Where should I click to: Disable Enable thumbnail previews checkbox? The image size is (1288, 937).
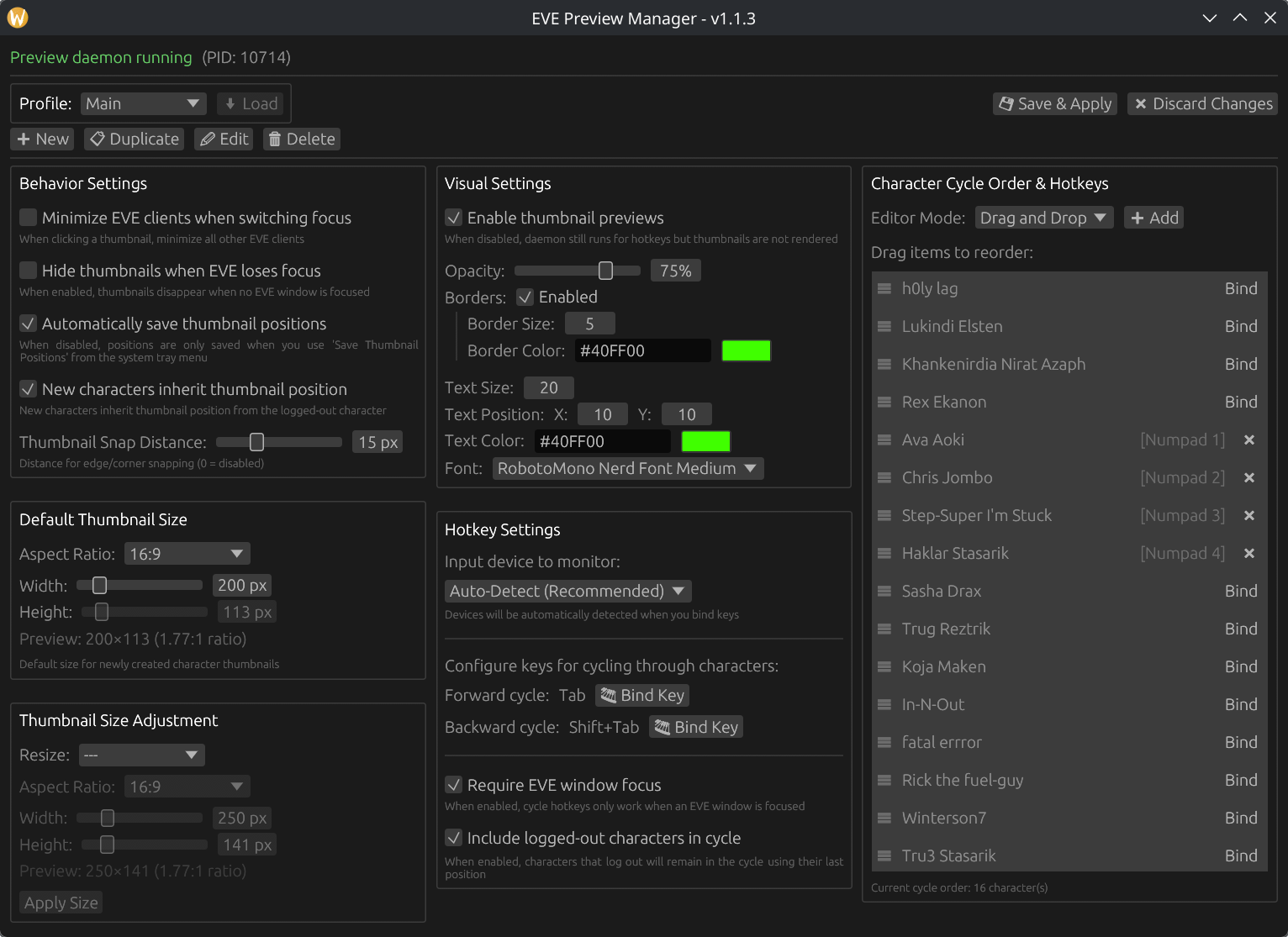click(453, 218)
